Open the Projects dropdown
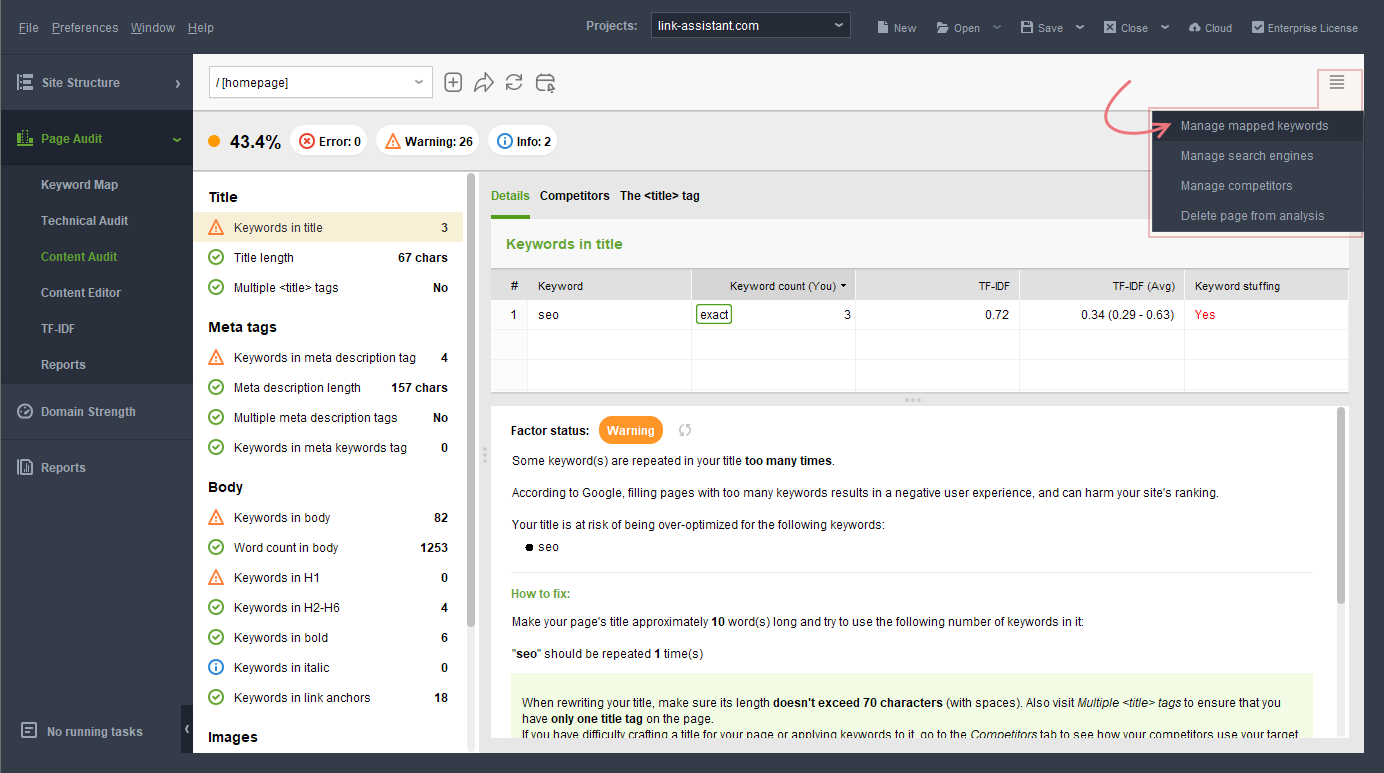This screenshot has width=1384, height=773. pos(750,25)
